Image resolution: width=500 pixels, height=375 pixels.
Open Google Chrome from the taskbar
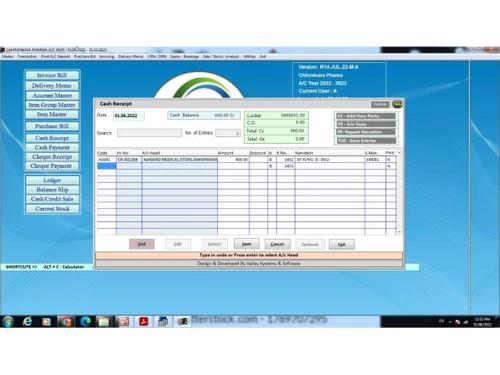pyautogui.click(x=66, y=322)
